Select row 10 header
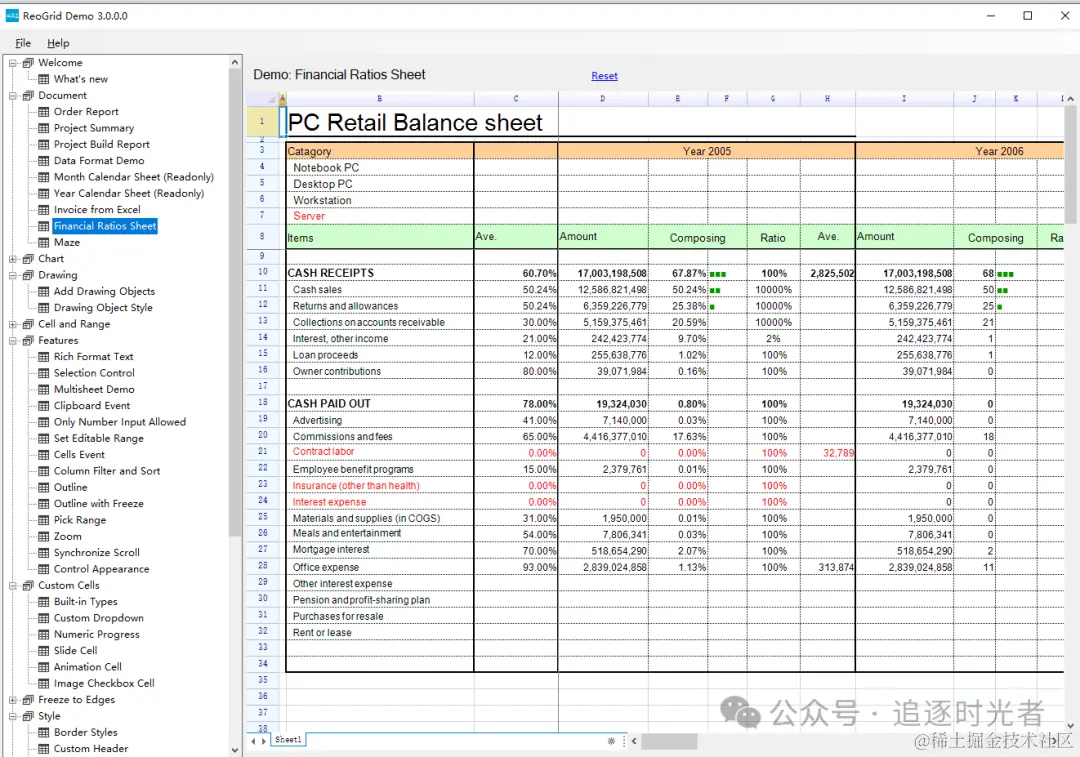 pyautogui.click(x=262, y=272)
